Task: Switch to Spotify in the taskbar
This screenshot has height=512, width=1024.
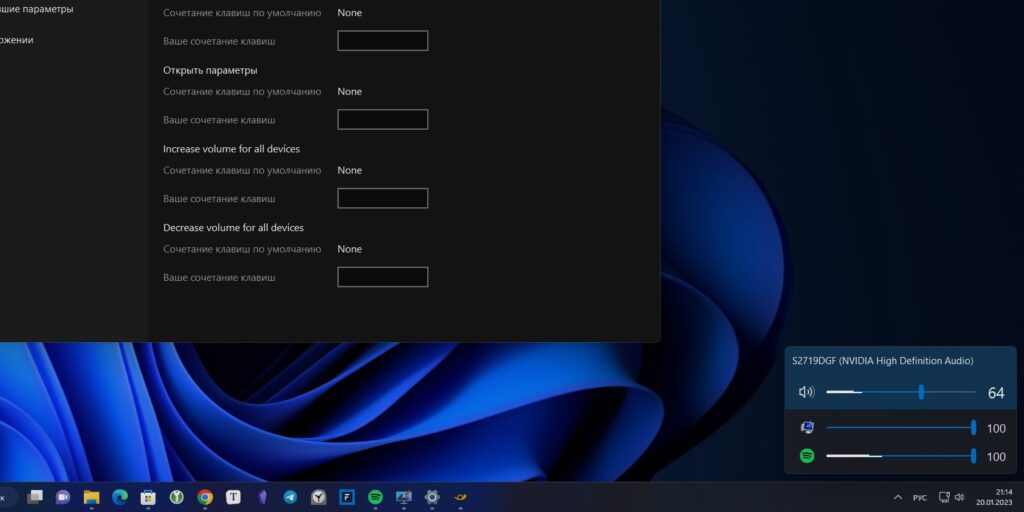Action: 376,497
